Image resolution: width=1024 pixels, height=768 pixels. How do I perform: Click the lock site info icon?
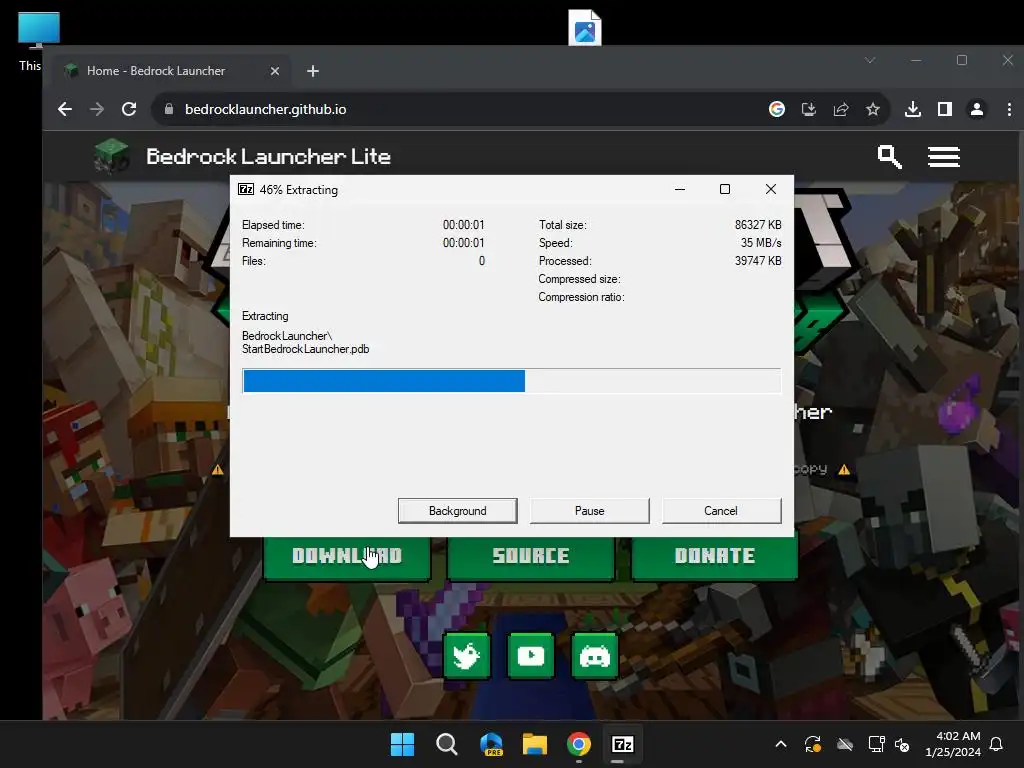[x=168, y=109]
